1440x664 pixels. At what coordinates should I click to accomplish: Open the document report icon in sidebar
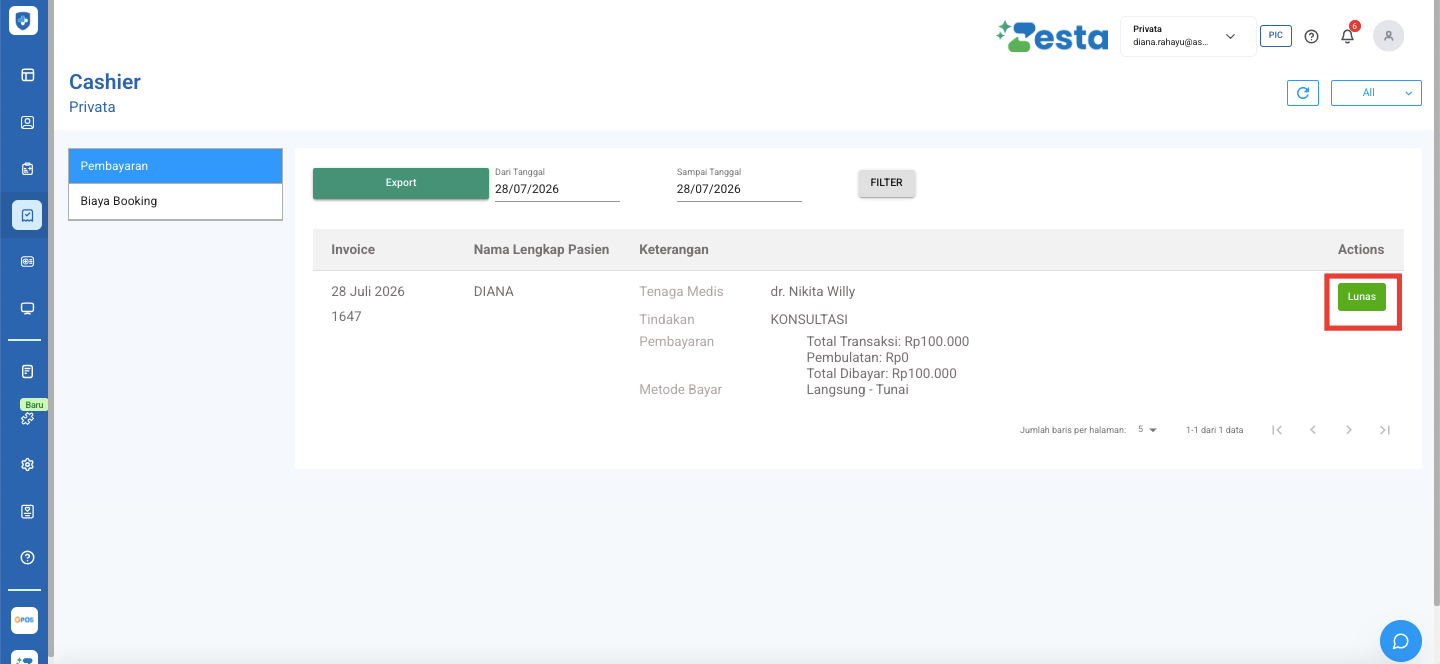pyautogui.click(x=28, y=371)
